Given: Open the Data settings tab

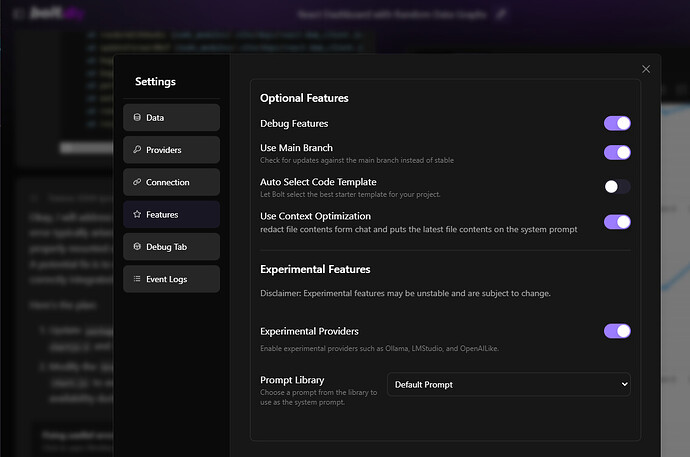Looking at the screenshot, I should [171, 117].
